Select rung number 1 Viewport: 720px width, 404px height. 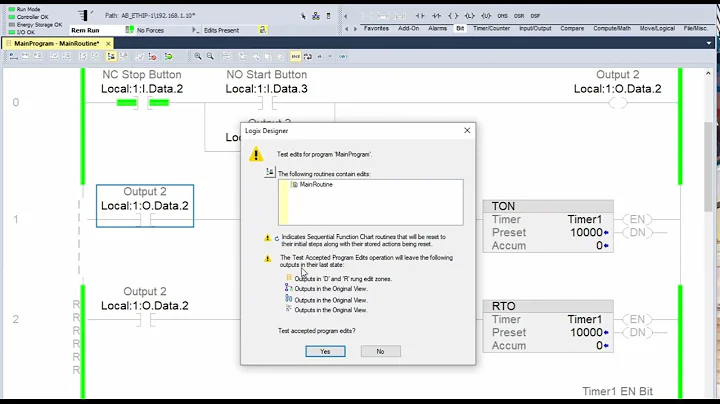16,219
